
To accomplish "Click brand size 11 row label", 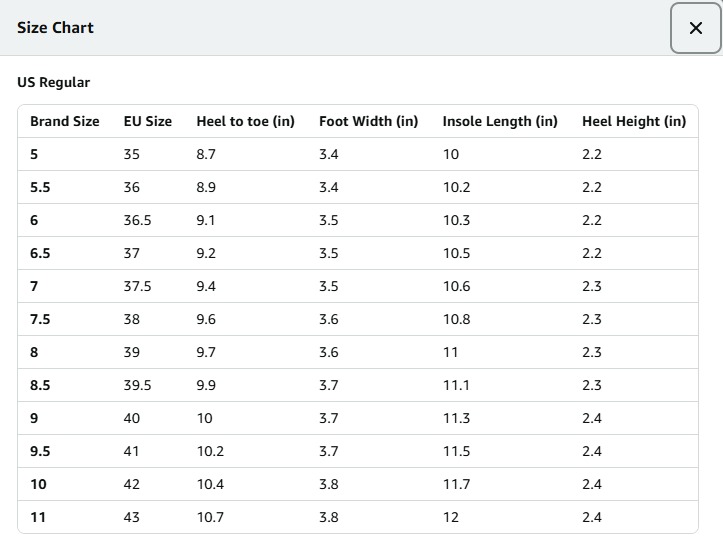I will [x=38, y=517].
